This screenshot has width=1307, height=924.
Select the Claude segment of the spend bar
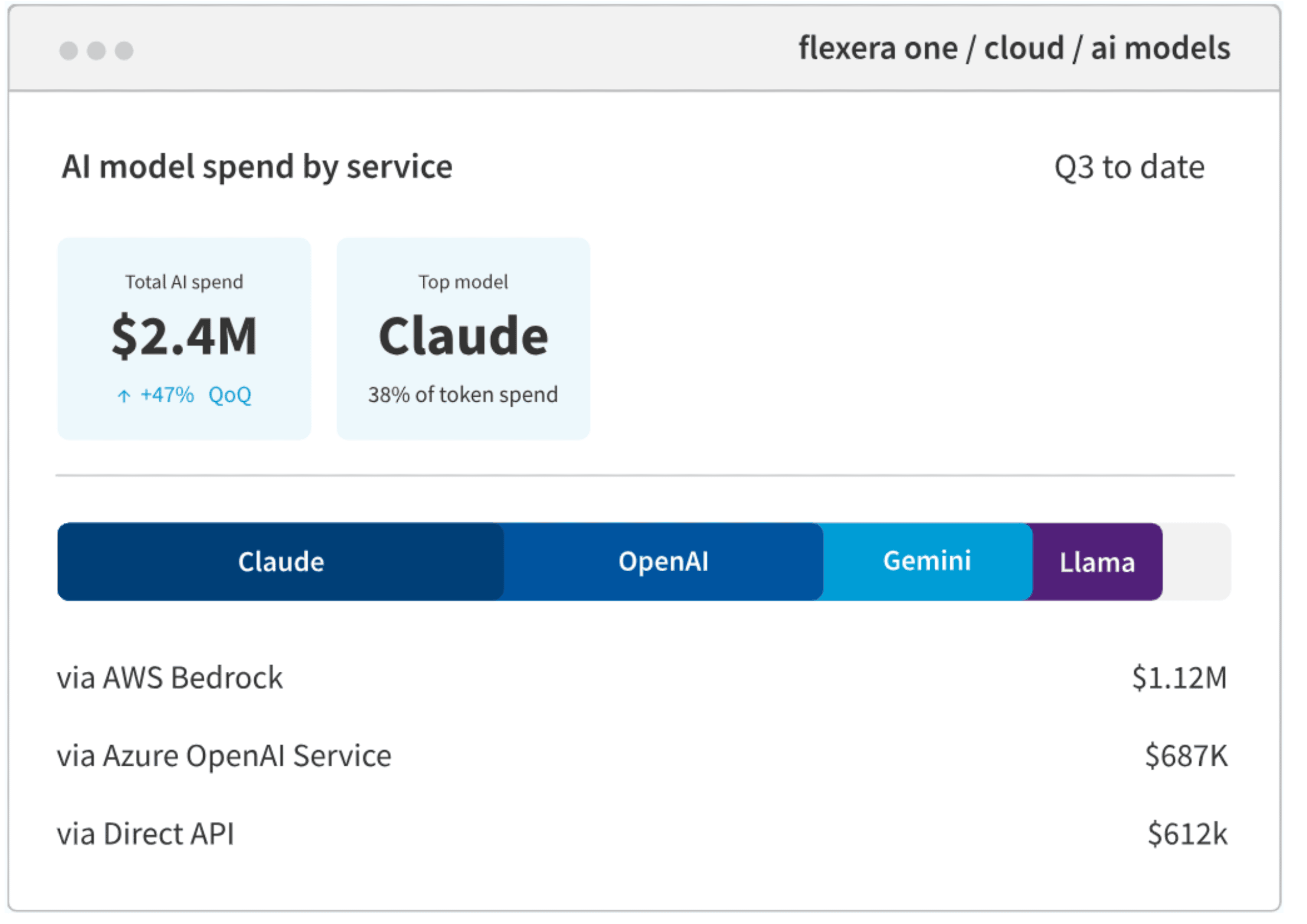[281, 562]
